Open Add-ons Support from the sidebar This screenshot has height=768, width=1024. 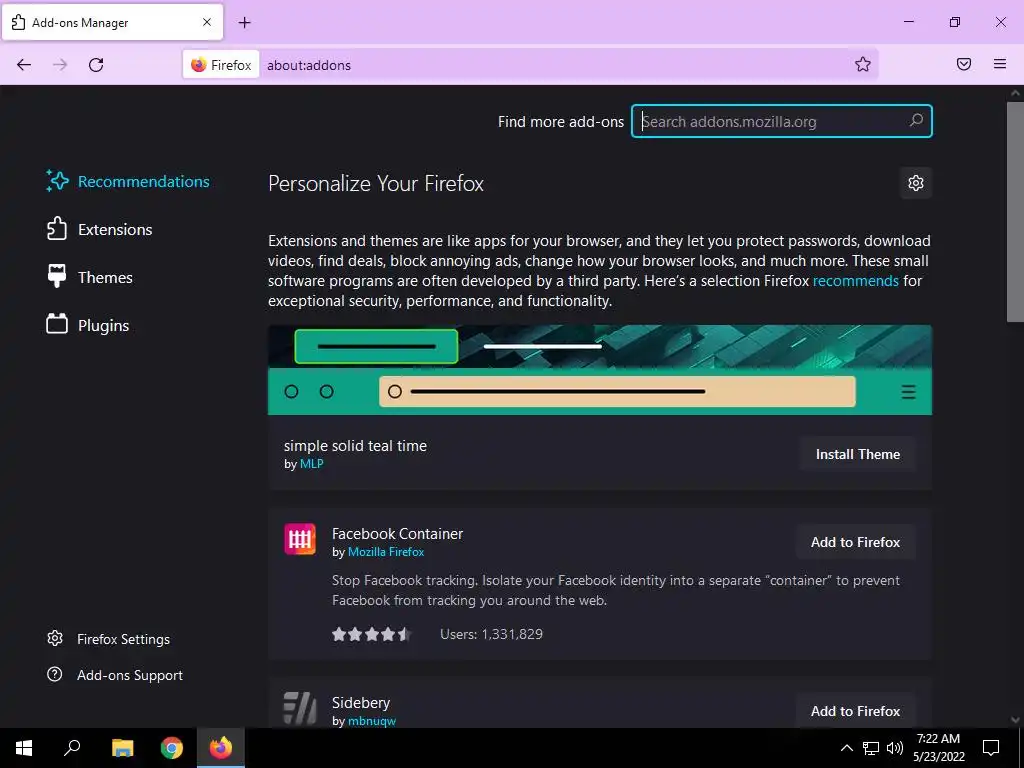pos(115,675)
